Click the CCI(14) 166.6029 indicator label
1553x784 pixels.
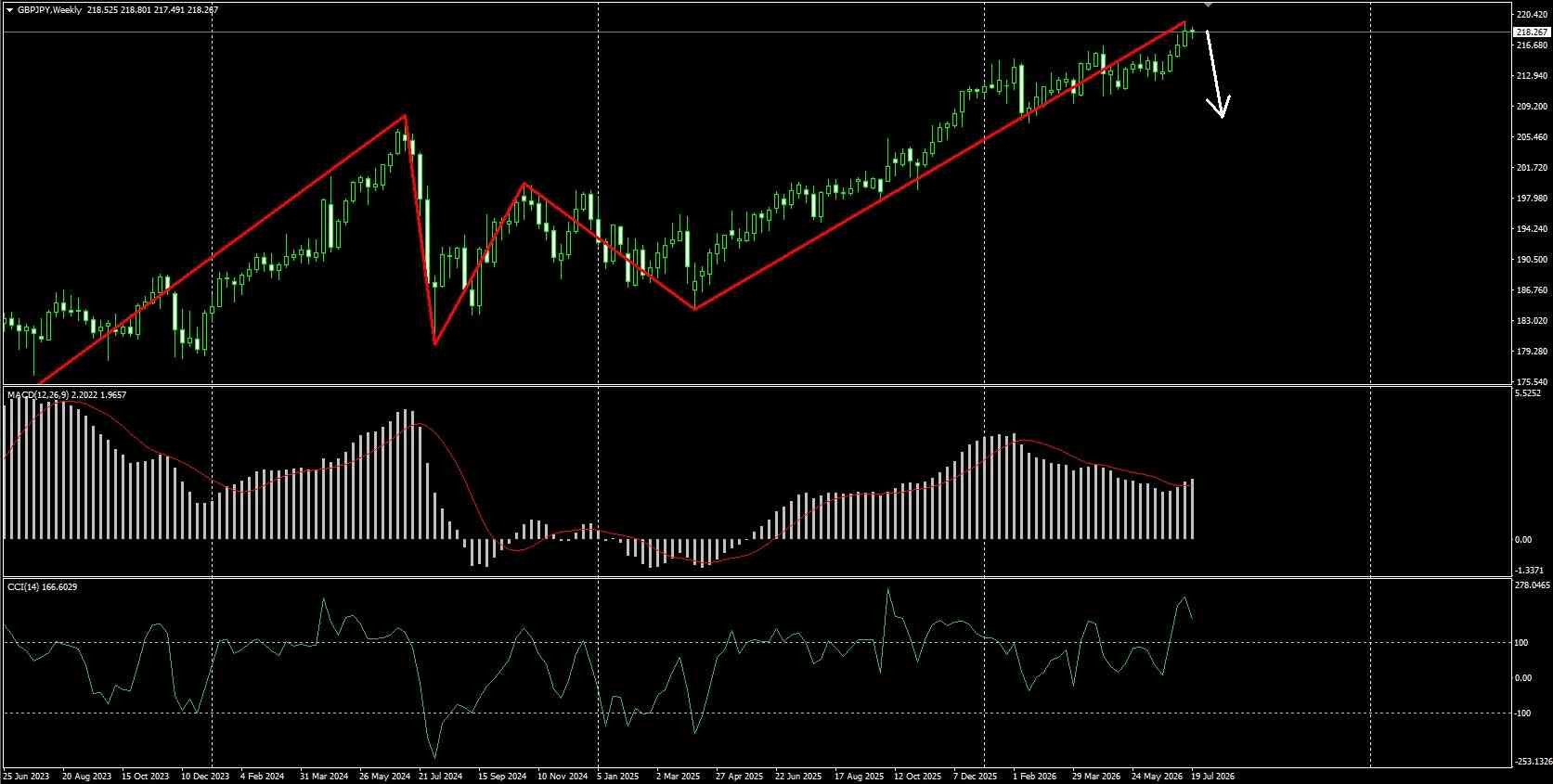42,586
